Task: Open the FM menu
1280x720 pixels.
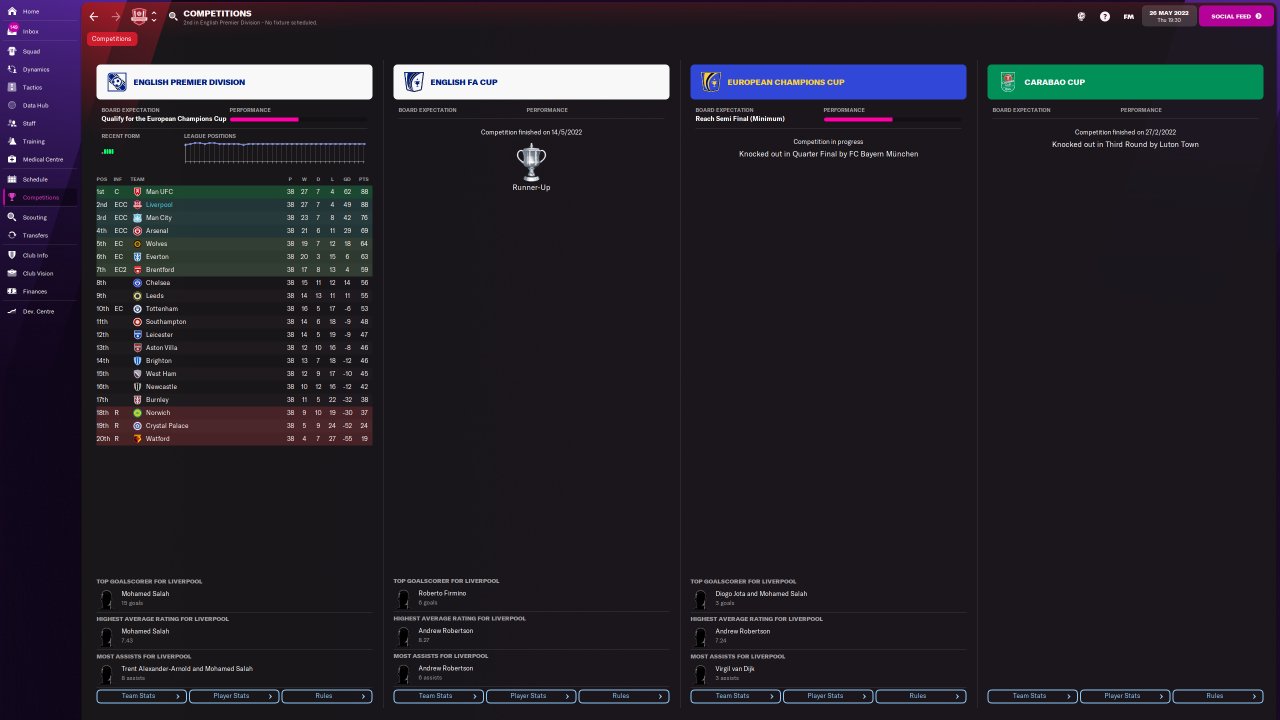Action: tap(1129, 16)
